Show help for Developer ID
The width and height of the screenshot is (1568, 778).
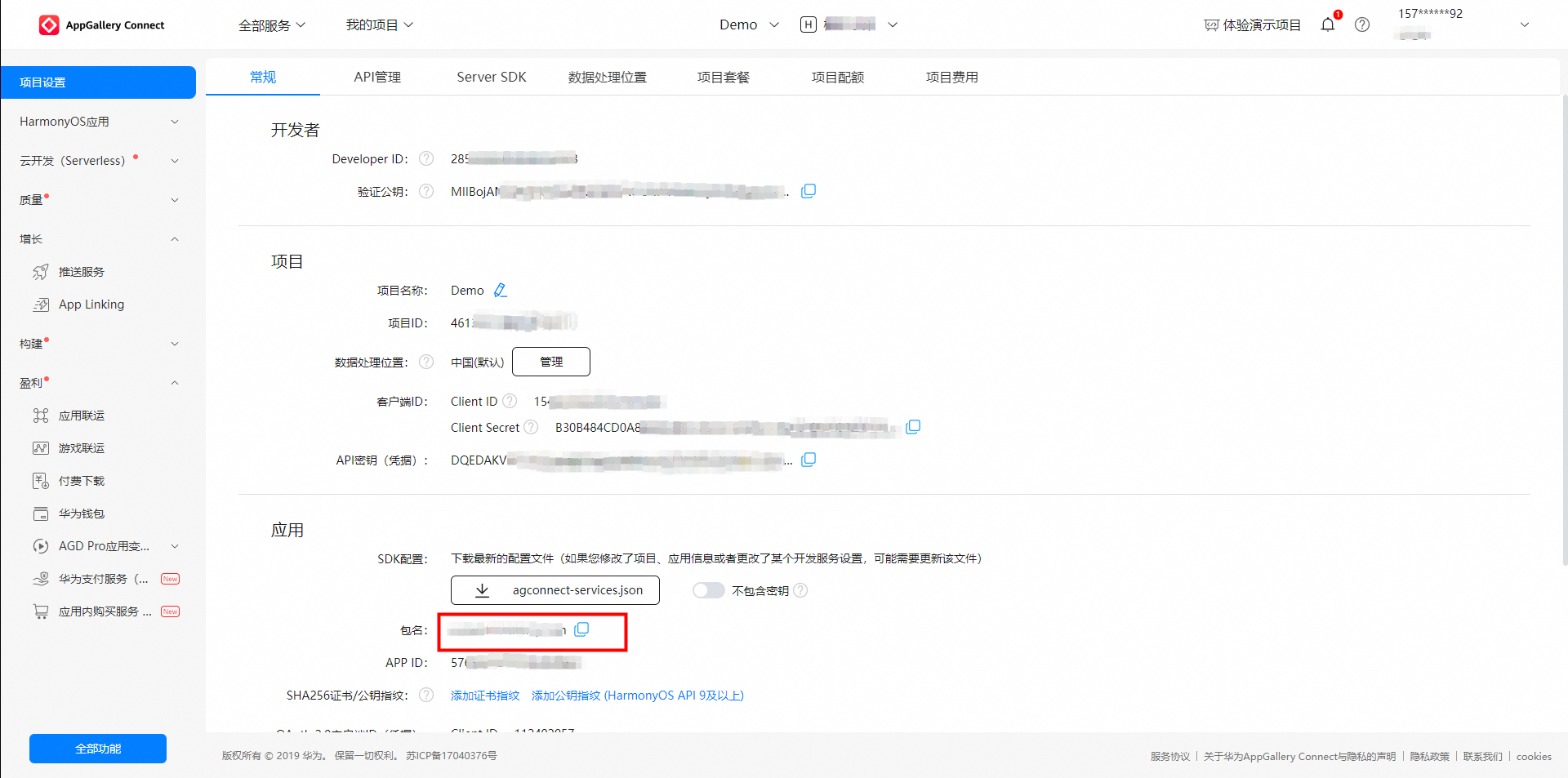click(x=426, y=158)
